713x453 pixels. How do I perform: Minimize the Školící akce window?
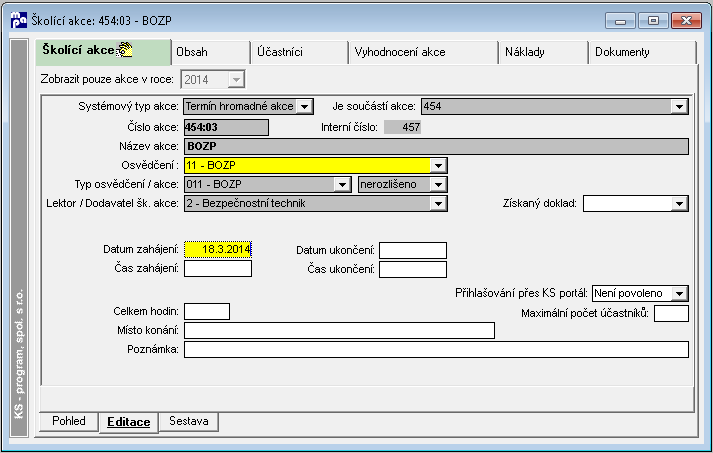(x=620, y=21)
